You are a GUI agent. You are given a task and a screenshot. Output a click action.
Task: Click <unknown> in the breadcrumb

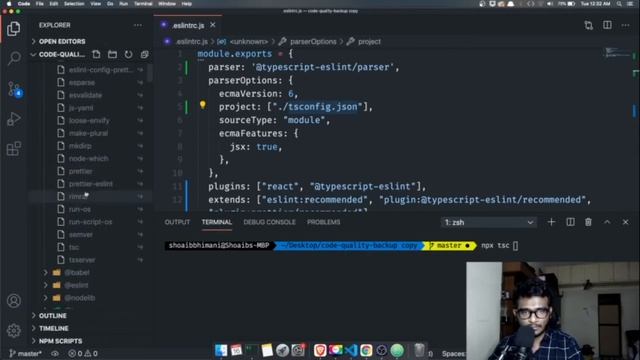249,42
